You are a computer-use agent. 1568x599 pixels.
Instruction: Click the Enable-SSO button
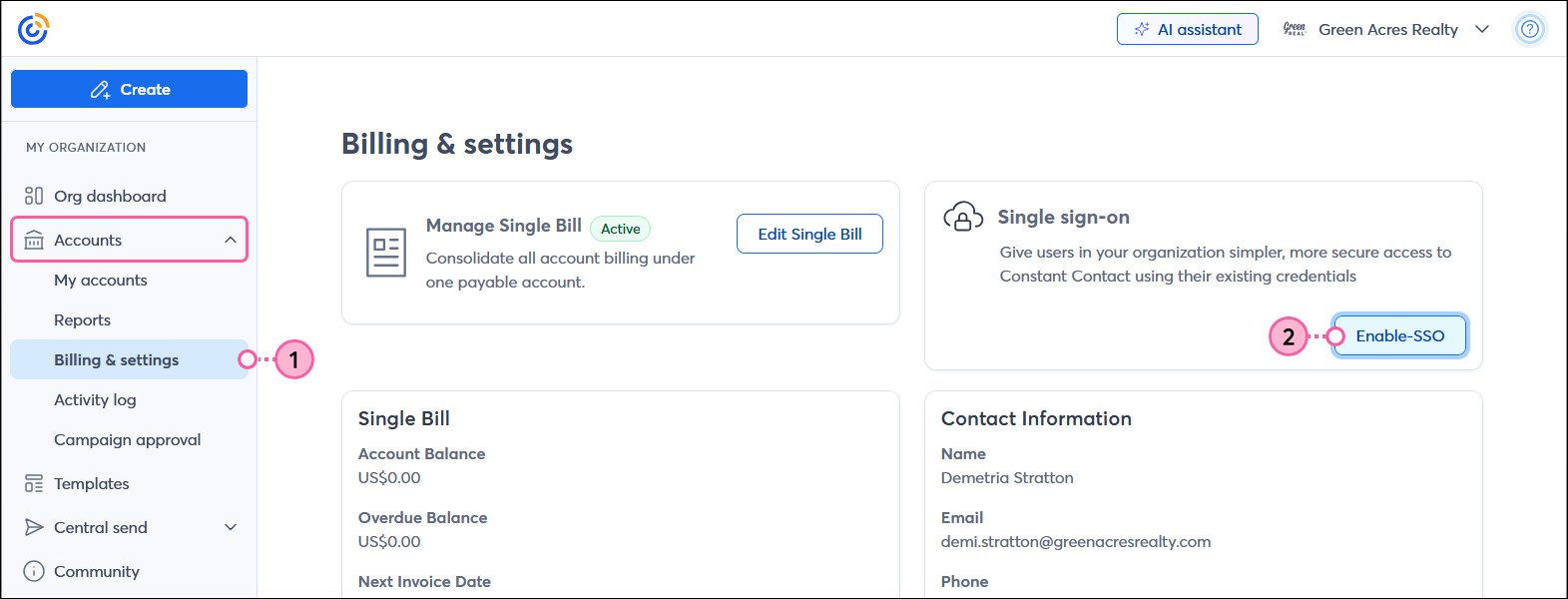1400,335
